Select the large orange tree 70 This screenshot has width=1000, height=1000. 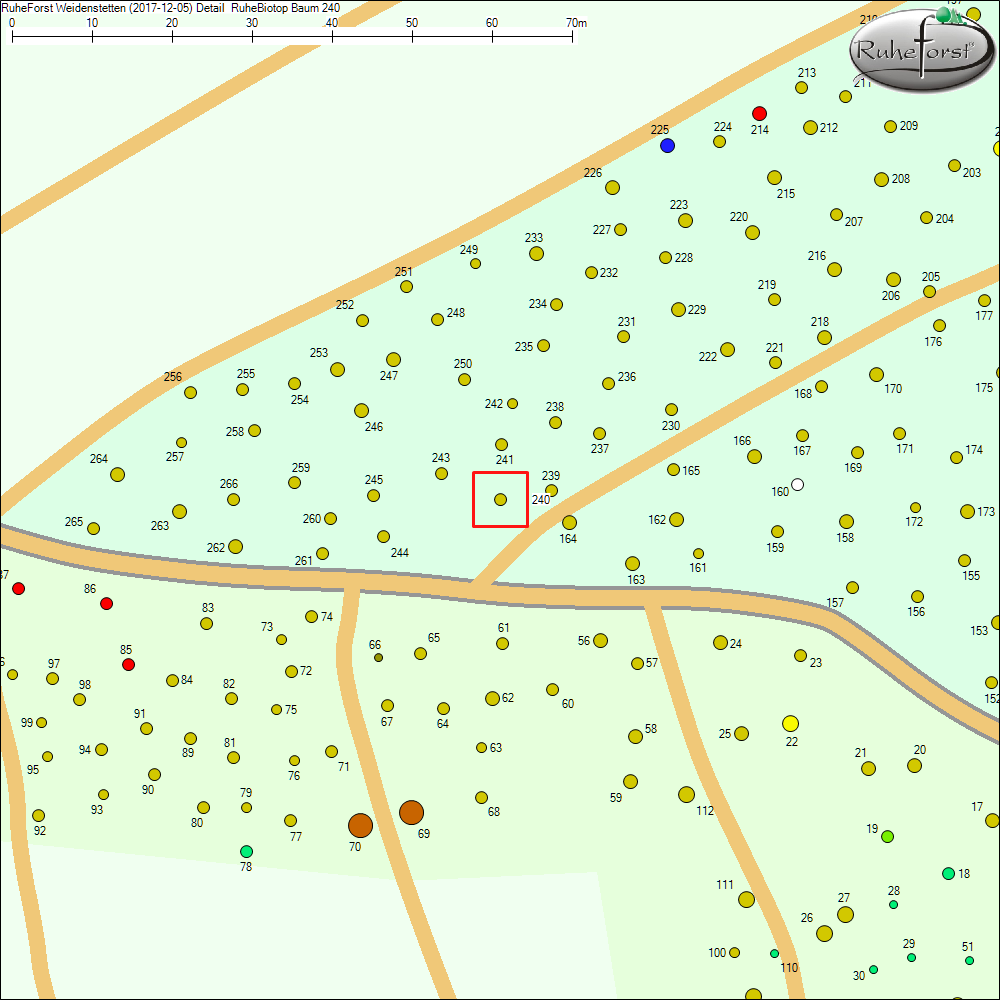click(x=360, y=825)
